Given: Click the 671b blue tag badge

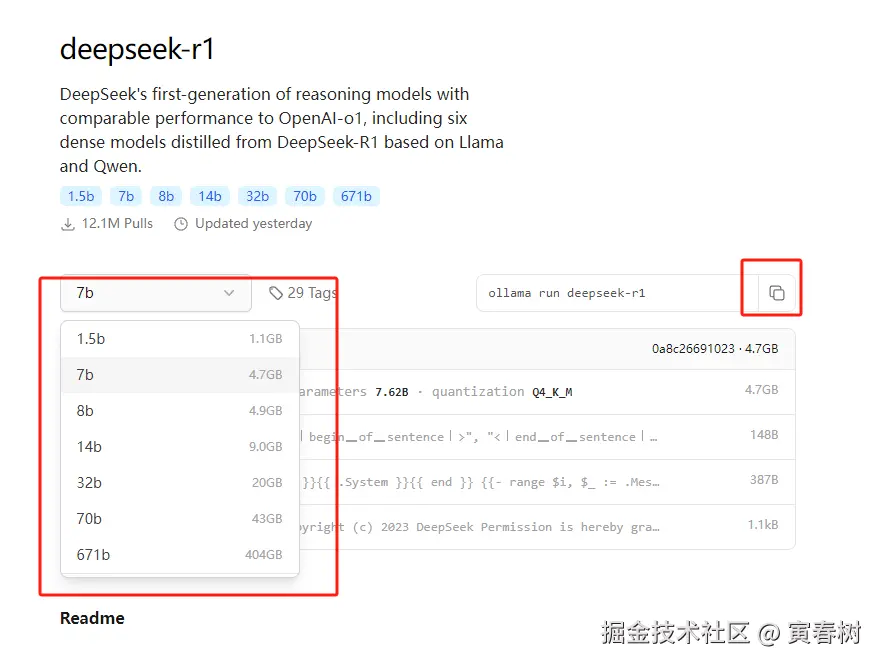Looking at the screenshot, I should point(356,196).
